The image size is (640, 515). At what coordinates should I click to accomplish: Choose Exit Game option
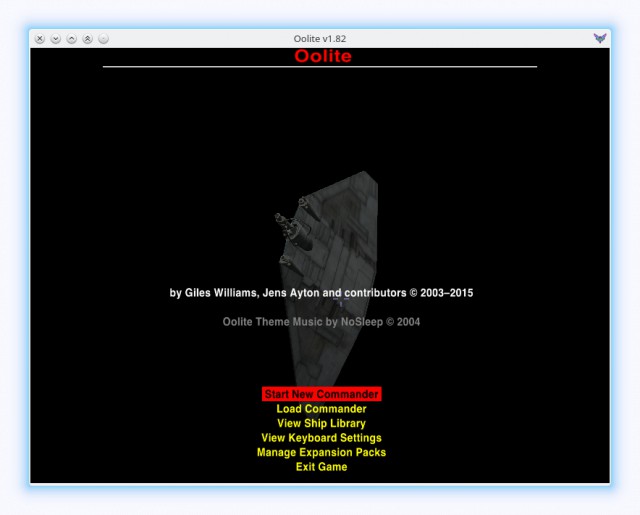click(322, 467)
